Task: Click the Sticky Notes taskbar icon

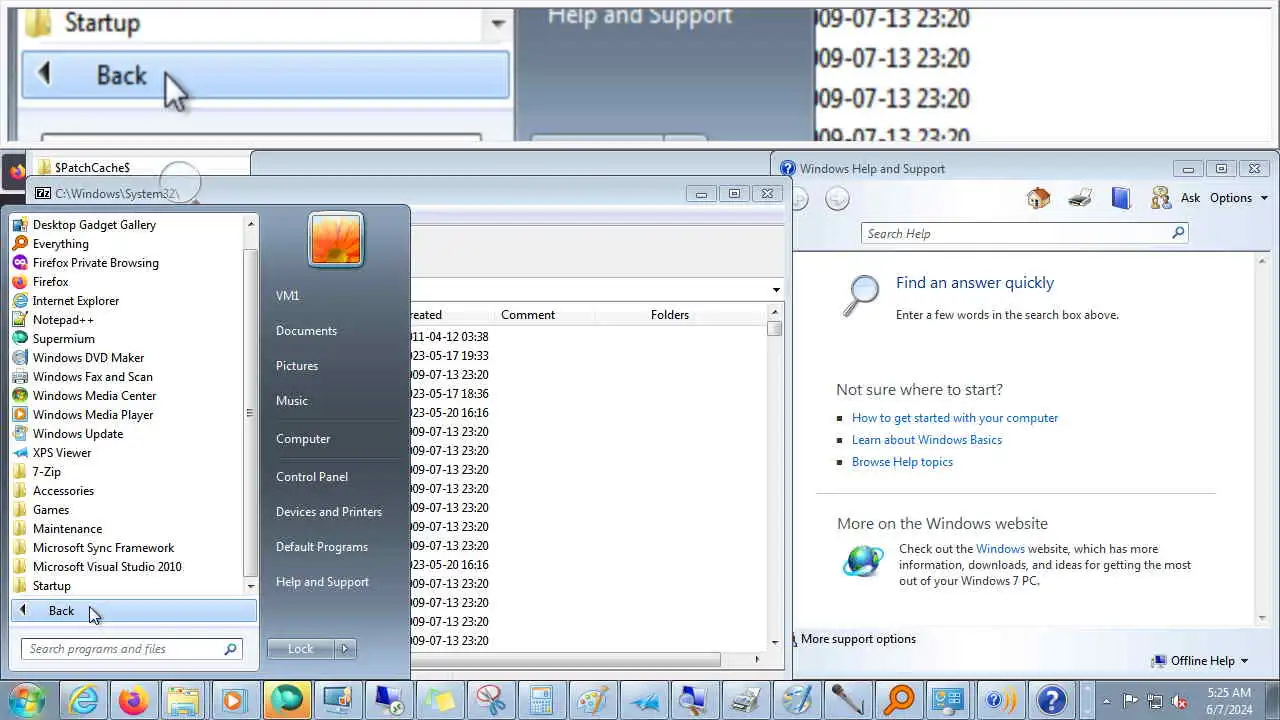Action: (x=439, y=700)
